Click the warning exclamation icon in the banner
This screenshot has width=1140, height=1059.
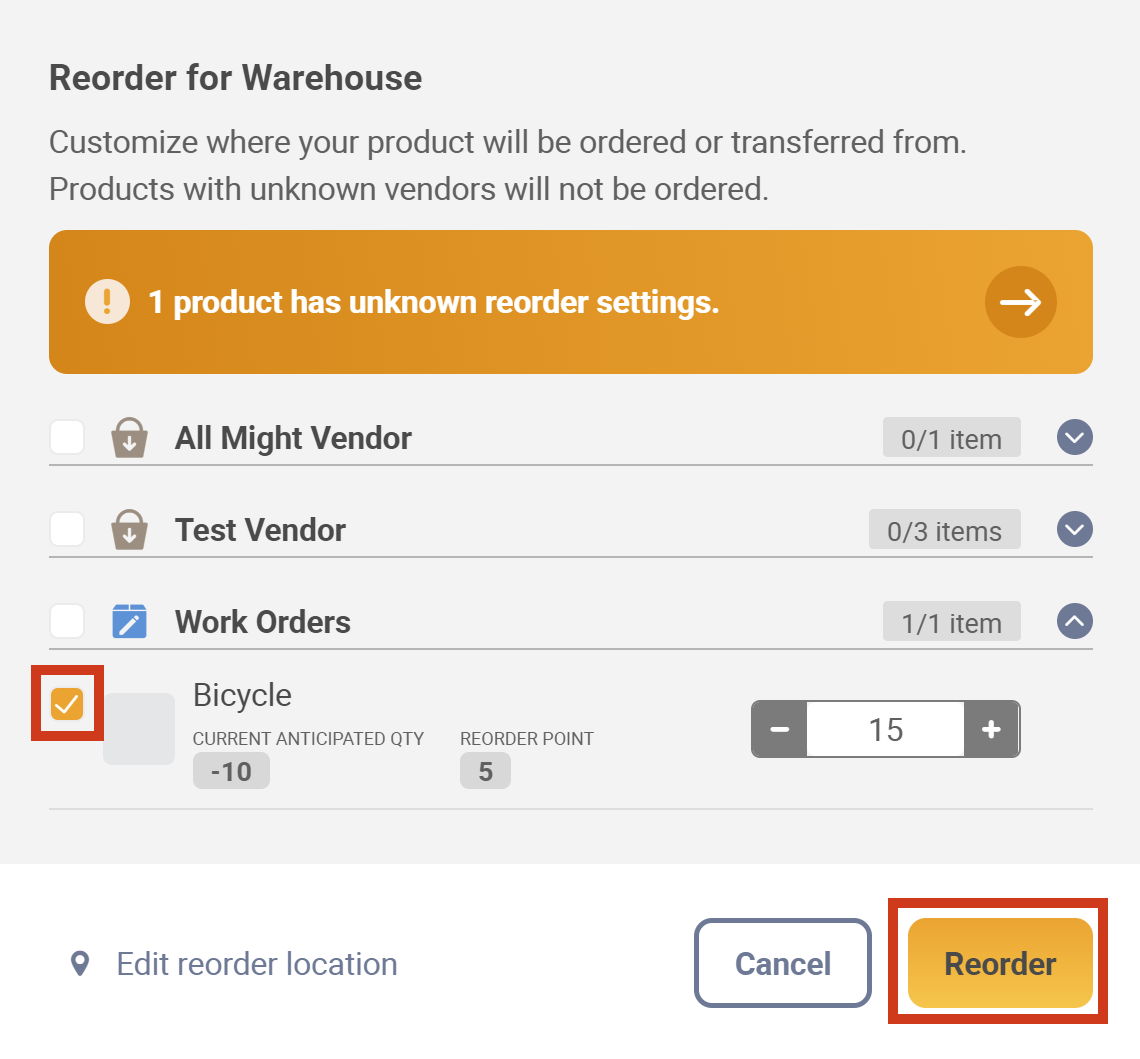click(107, 301)
